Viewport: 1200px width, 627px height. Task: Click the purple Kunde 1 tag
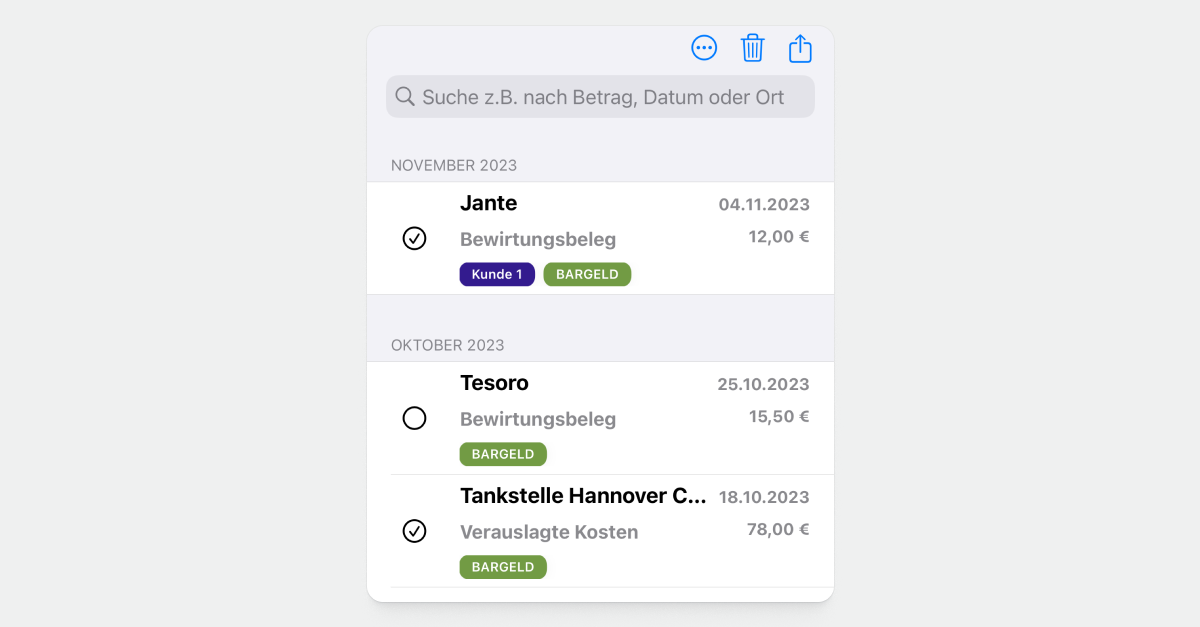[497, 274]
